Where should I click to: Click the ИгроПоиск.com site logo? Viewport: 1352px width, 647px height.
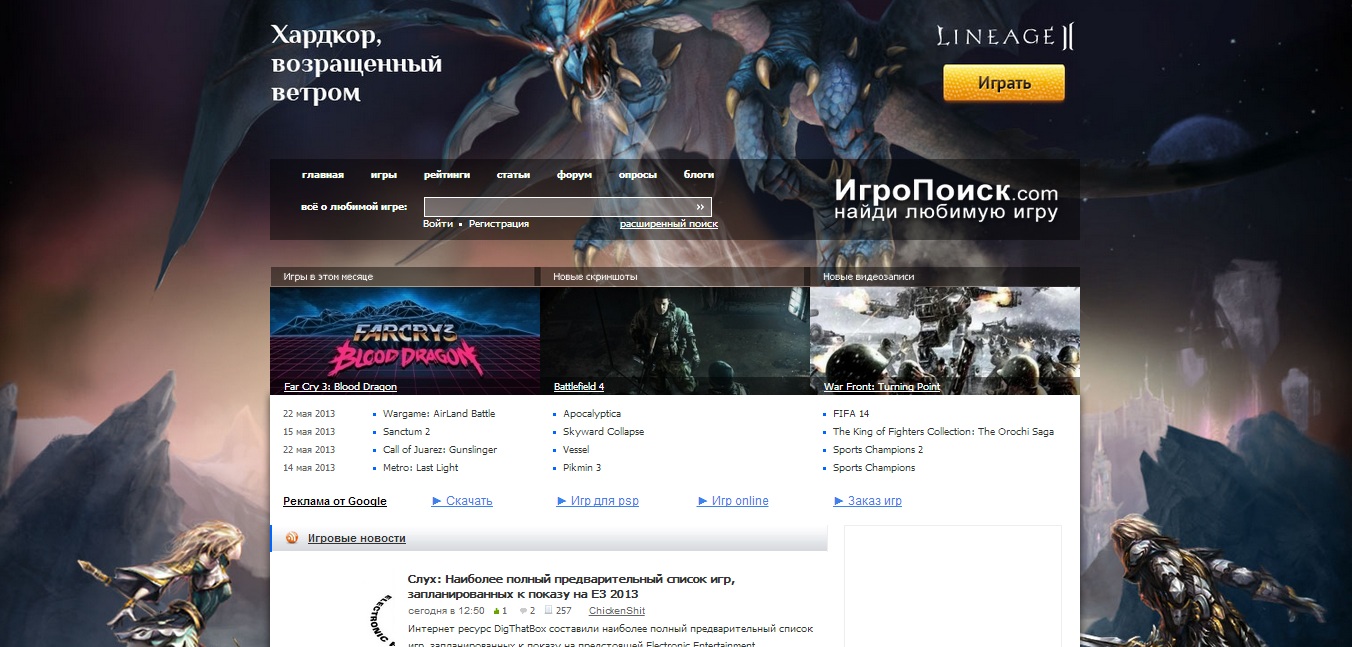pyautogui.click(x=946, y=200)
